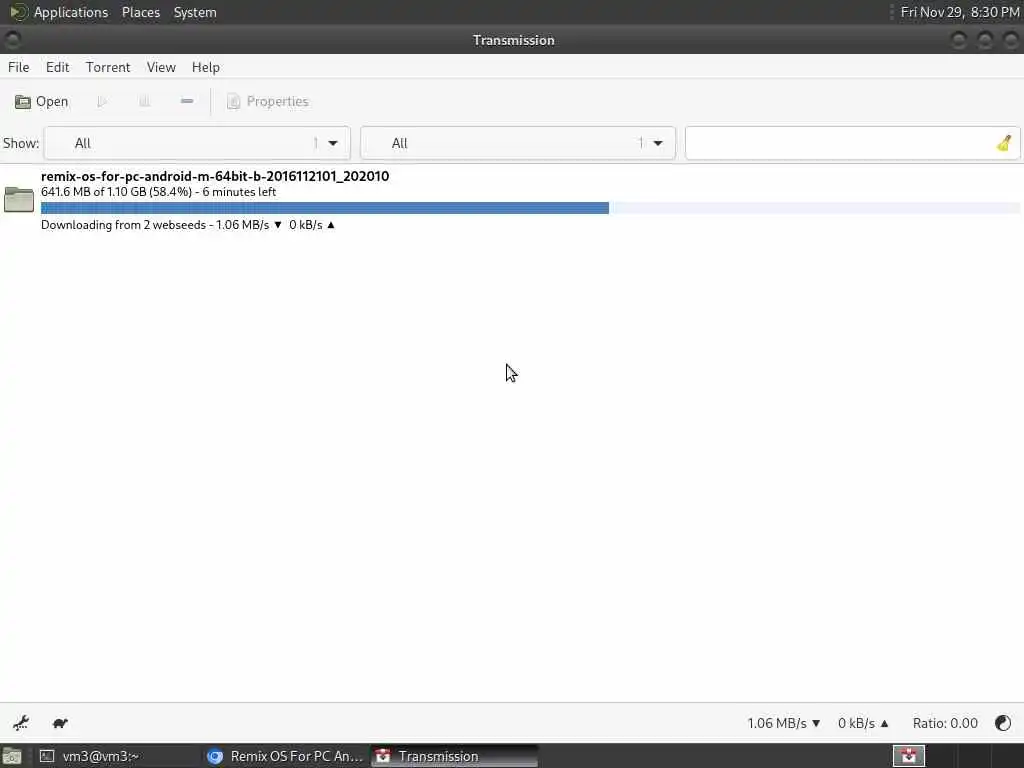Click the Transmission taskbar button
The width and height of the screenshot is (1024, 768).
click(x=455, y=756)
